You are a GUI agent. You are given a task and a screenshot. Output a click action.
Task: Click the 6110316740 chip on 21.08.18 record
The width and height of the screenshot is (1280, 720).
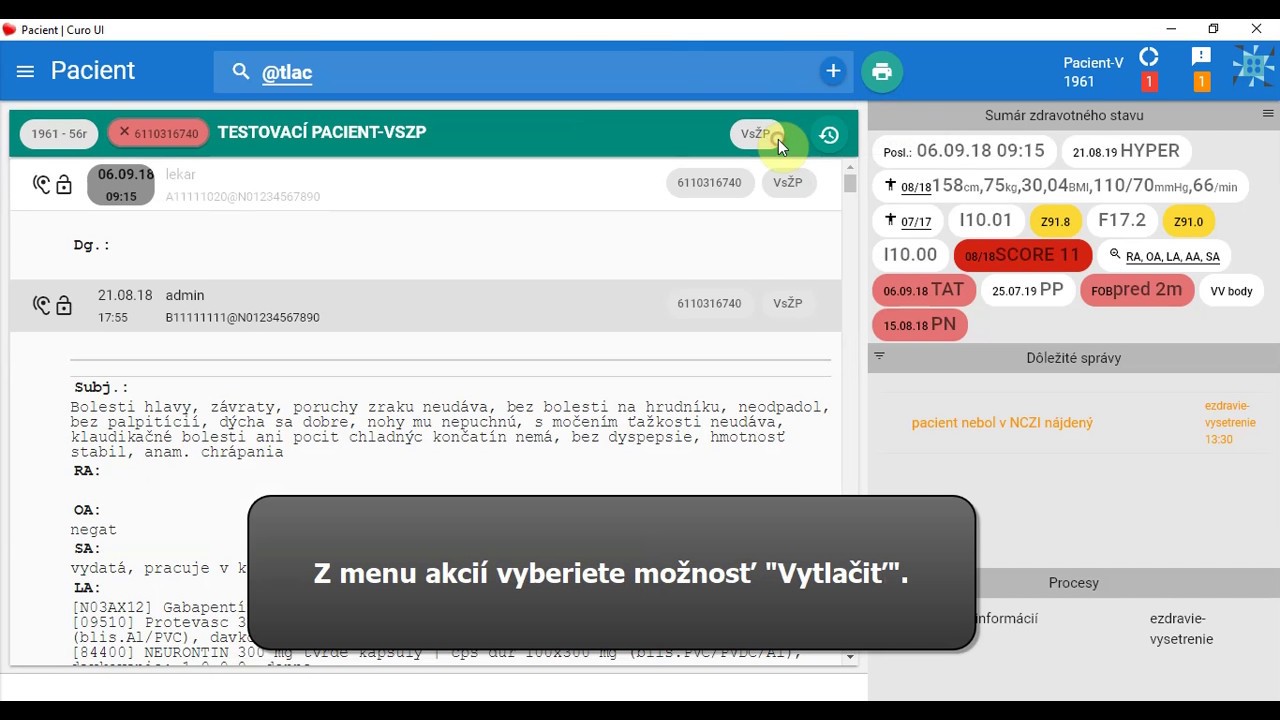[710, 303]
